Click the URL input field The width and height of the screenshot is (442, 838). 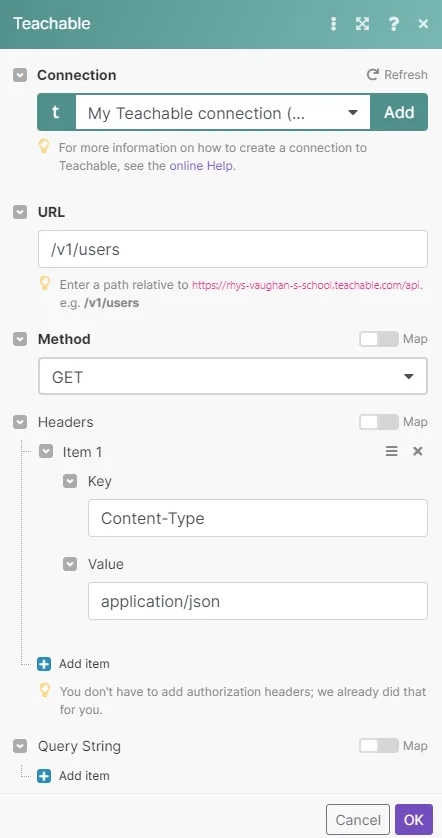pos(233,249)
